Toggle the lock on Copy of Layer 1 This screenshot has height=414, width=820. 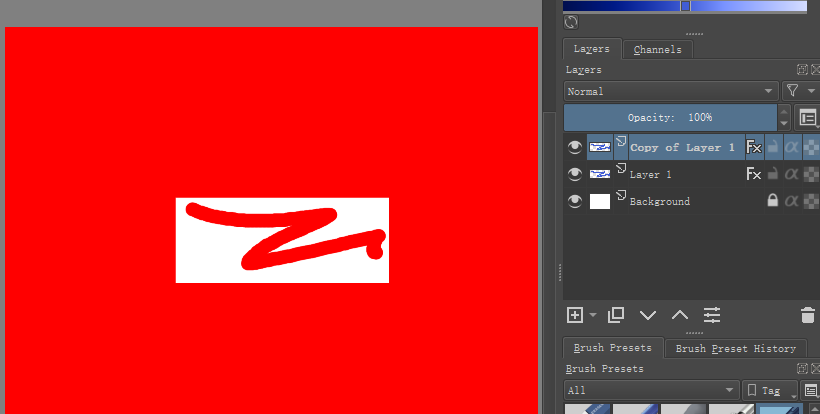pos(772,147)
